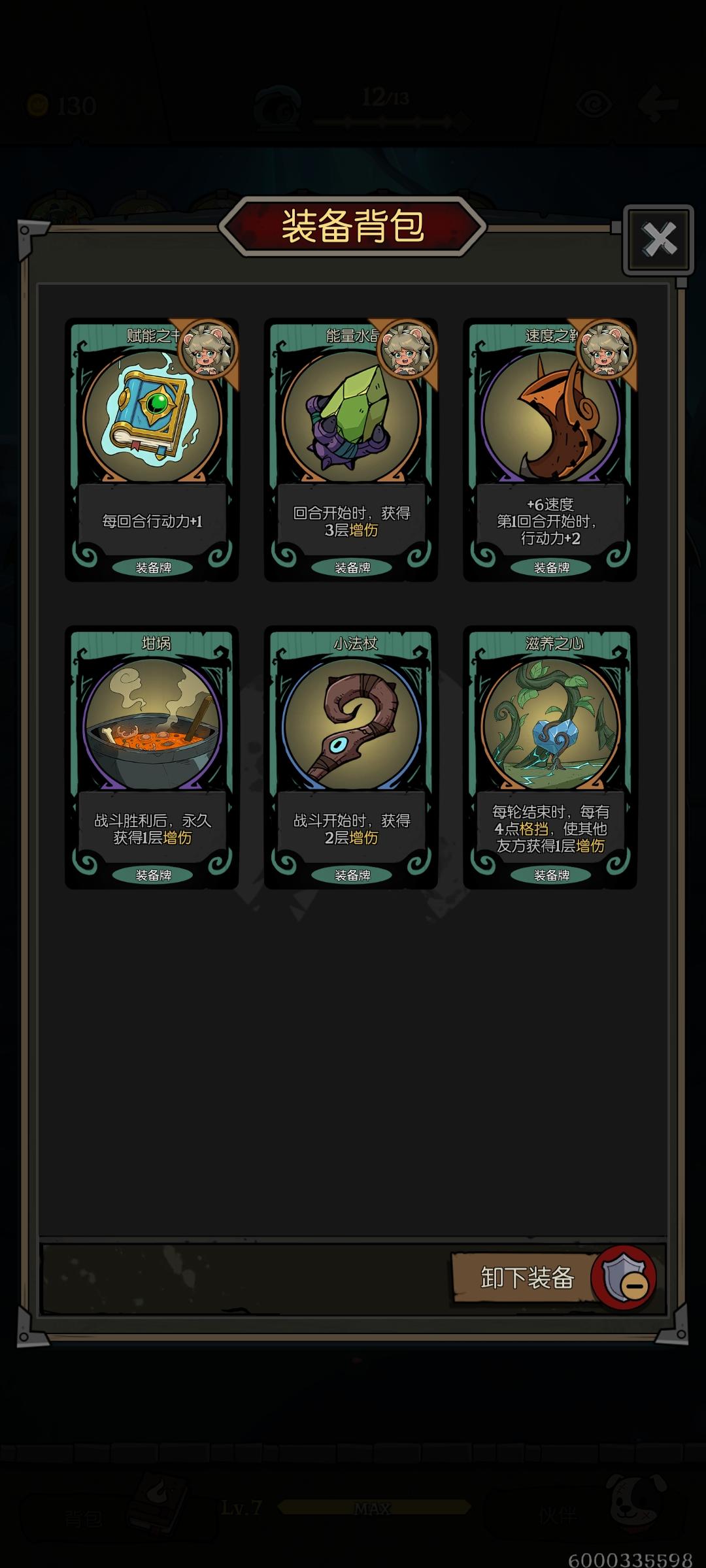
Task: Click the back arrow at top right
Action: click(x=658, y=105)
